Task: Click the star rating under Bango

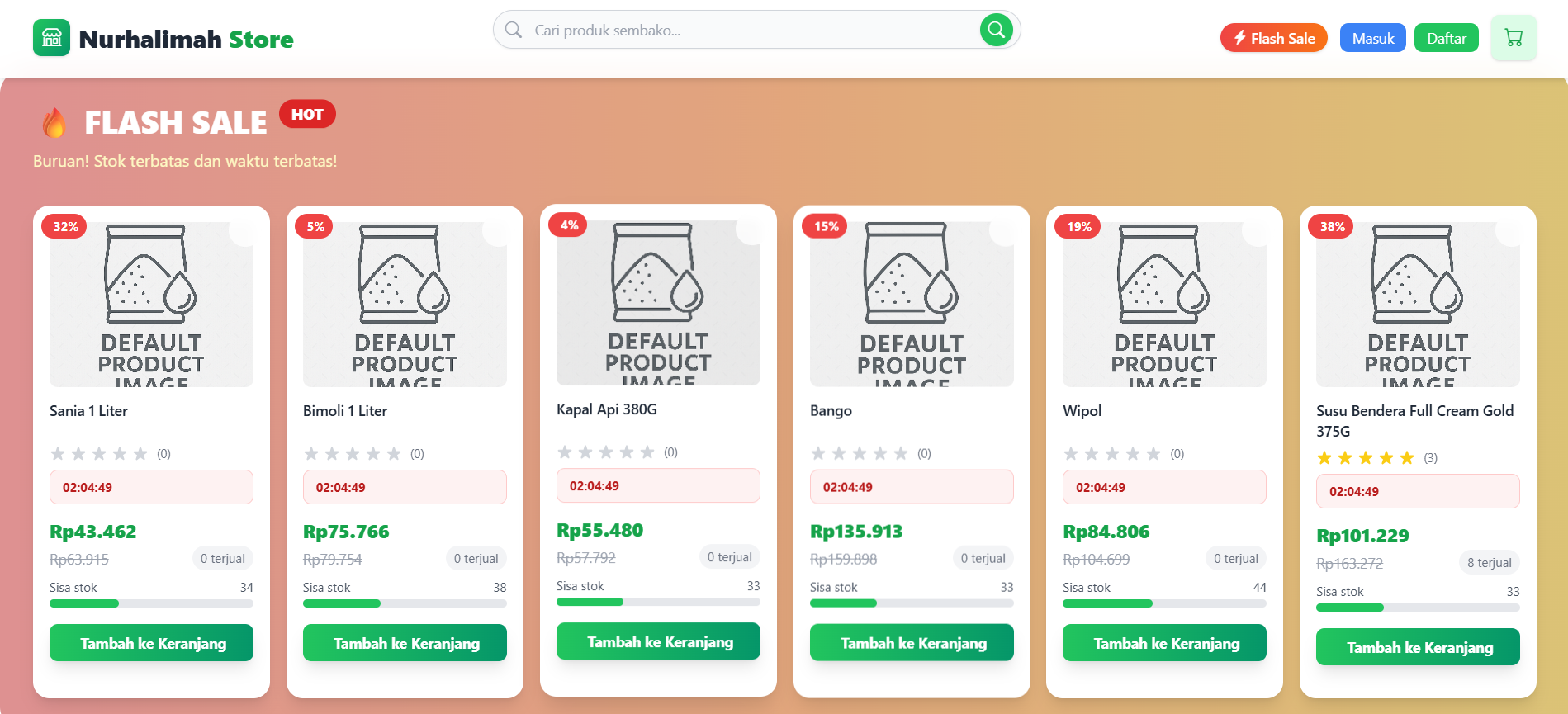Action: point(859,454)
